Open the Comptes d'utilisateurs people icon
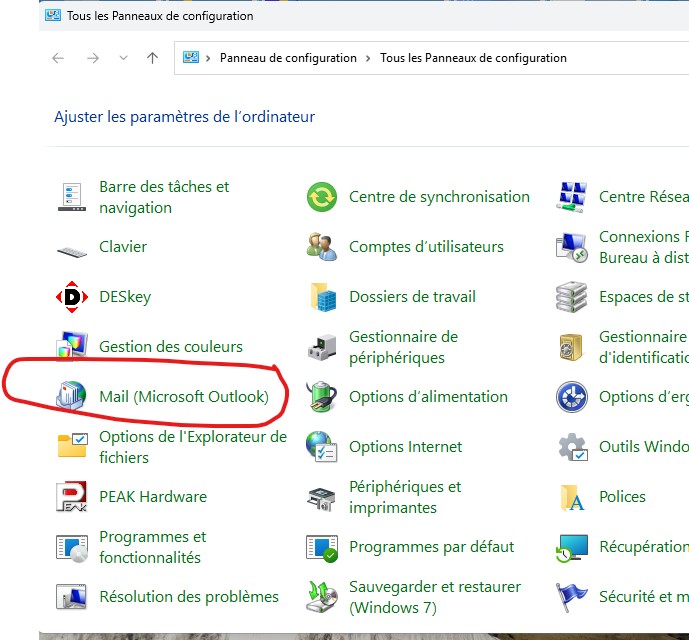This screenshot has height=640, width=689. 322,247
